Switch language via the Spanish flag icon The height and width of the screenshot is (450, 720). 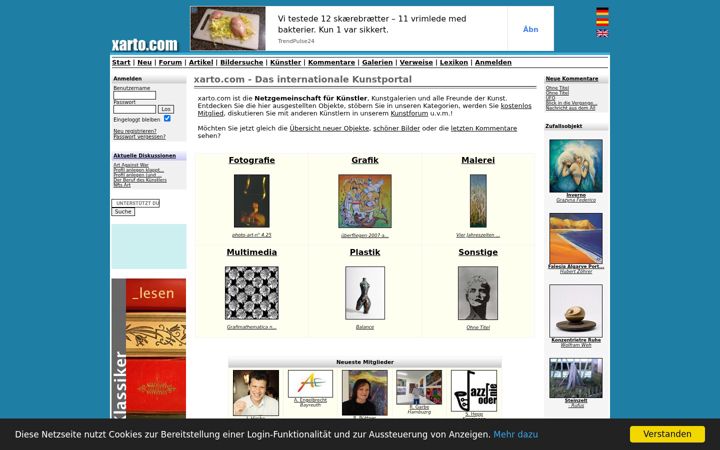point(602,22)
